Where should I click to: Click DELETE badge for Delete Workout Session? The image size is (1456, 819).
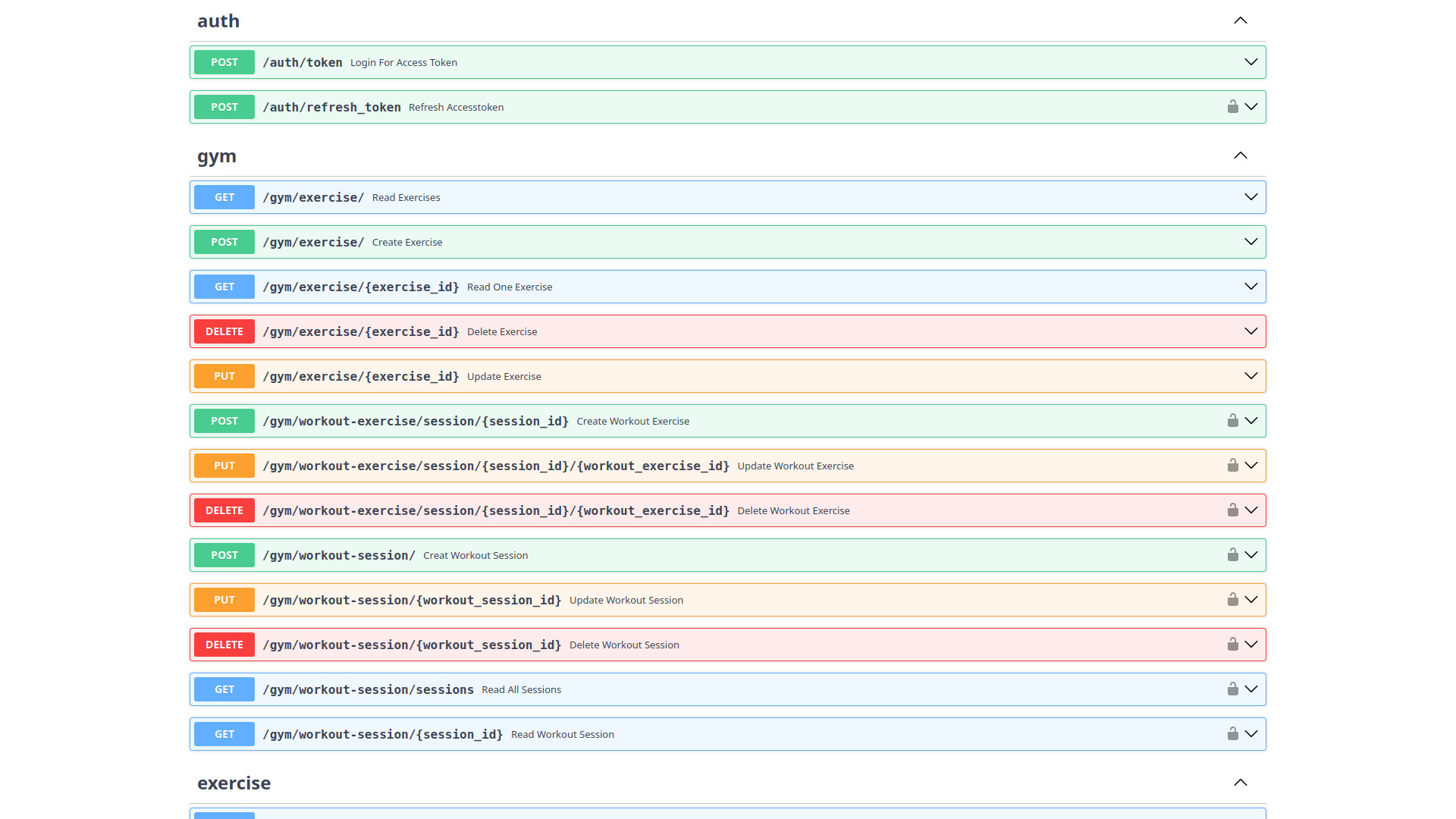click(x=224, y=645)
